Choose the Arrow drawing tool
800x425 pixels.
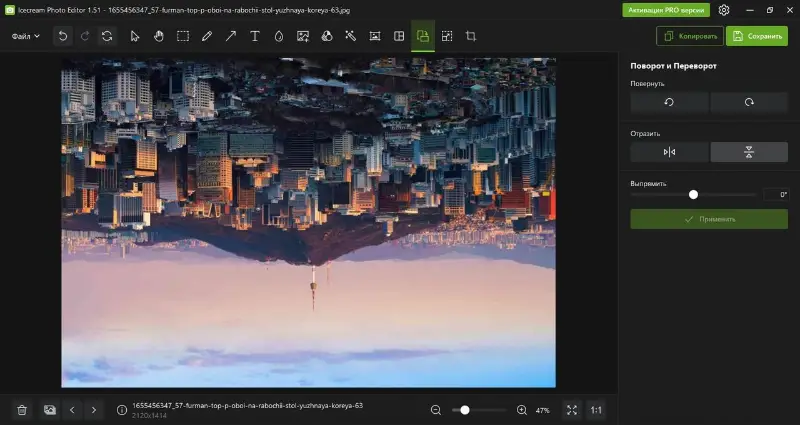click(x=231, y=36)
